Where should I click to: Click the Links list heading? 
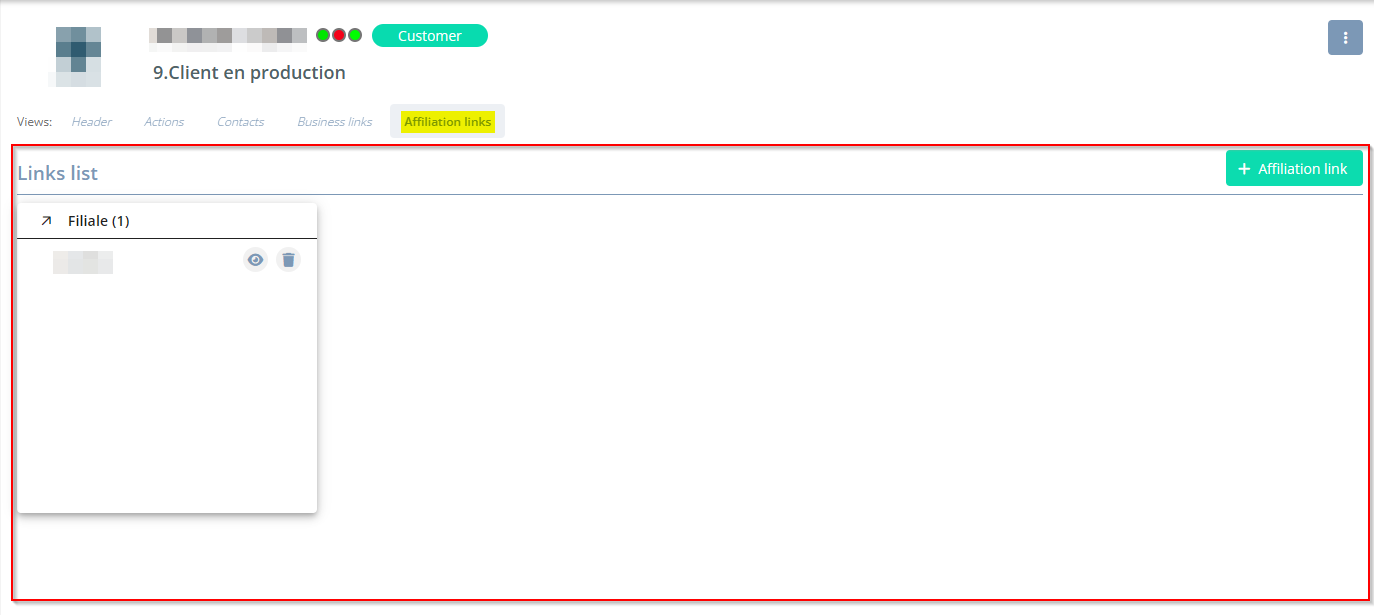(58, 173)
